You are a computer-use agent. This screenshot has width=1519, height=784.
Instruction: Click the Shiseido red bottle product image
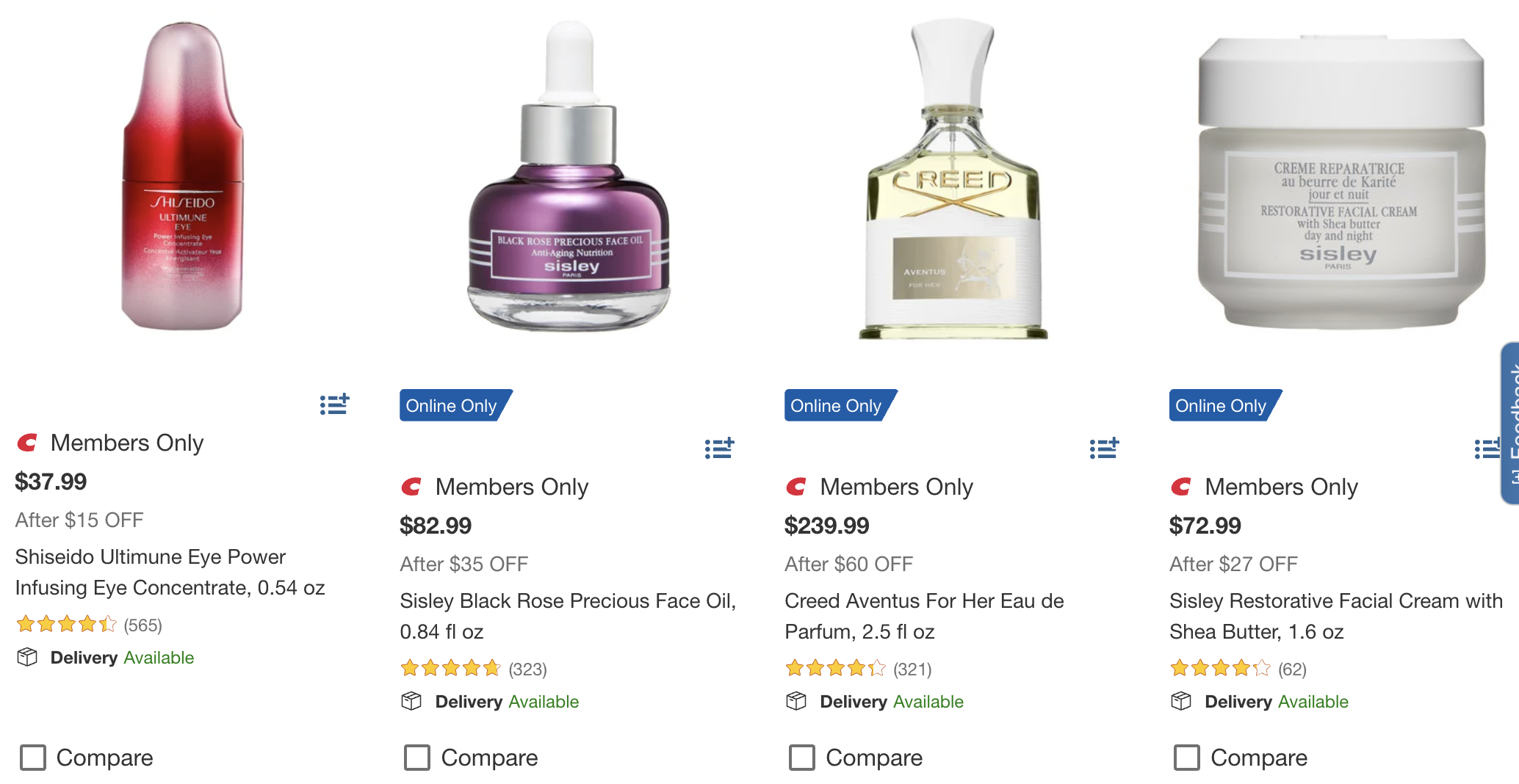183,176
